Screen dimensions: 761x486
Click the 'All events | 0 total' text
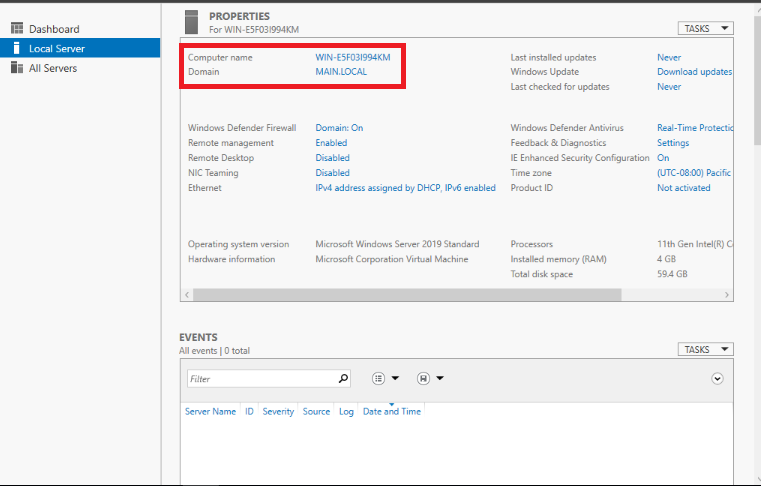214,351
